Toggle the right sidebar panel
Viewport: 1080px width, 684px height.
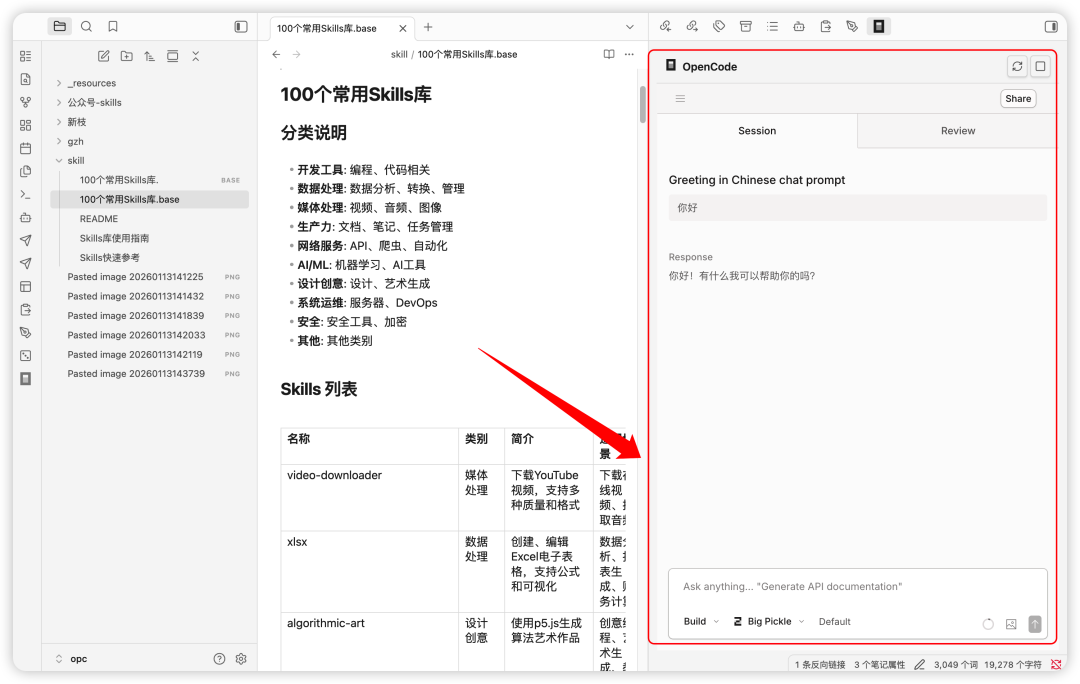click(1050, 26)
